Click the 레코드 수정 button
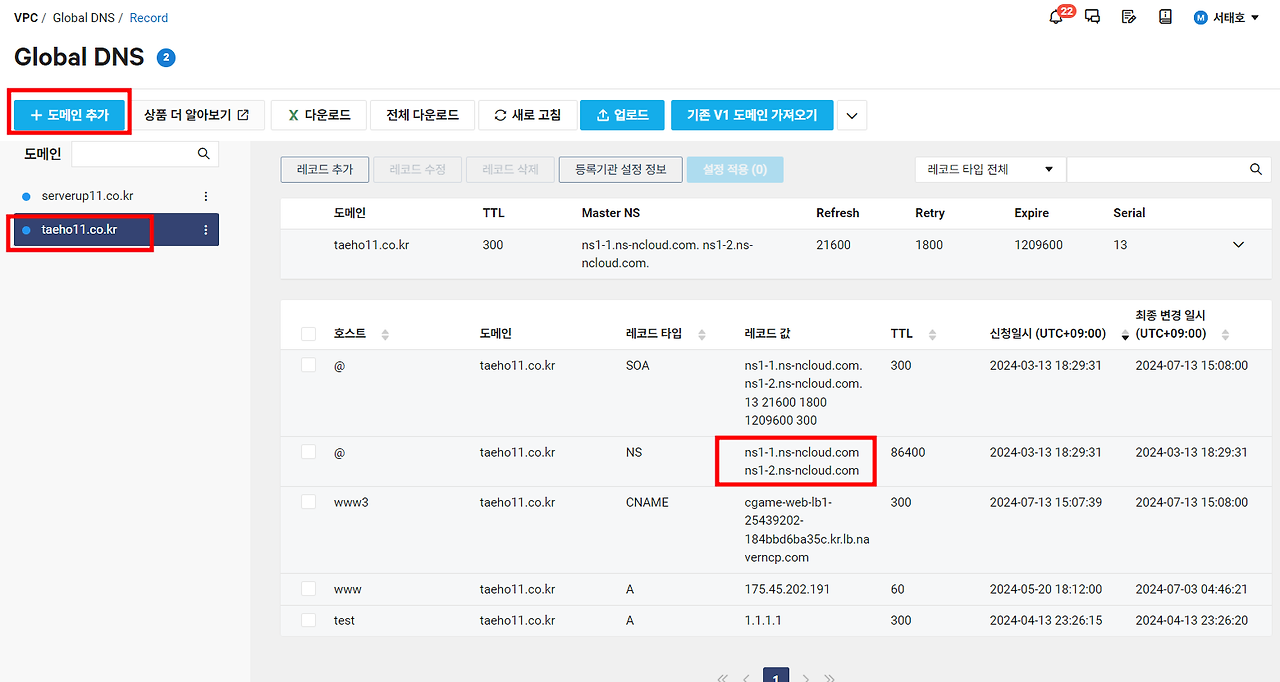 pos(417,169)
